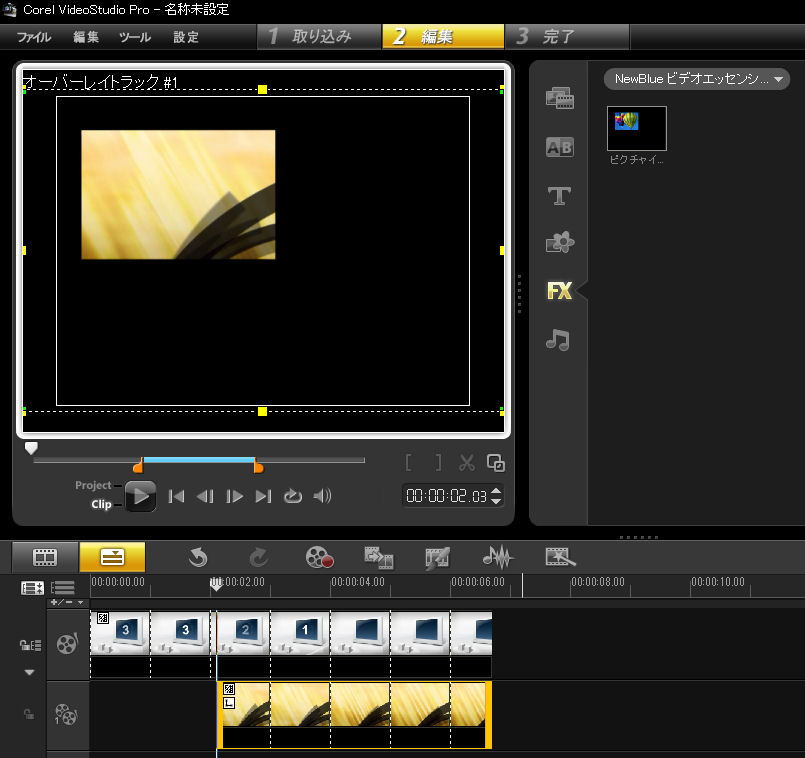
Task: Click the Undo arrow in timeline toolbar
Action: click(x=198, y=557)
